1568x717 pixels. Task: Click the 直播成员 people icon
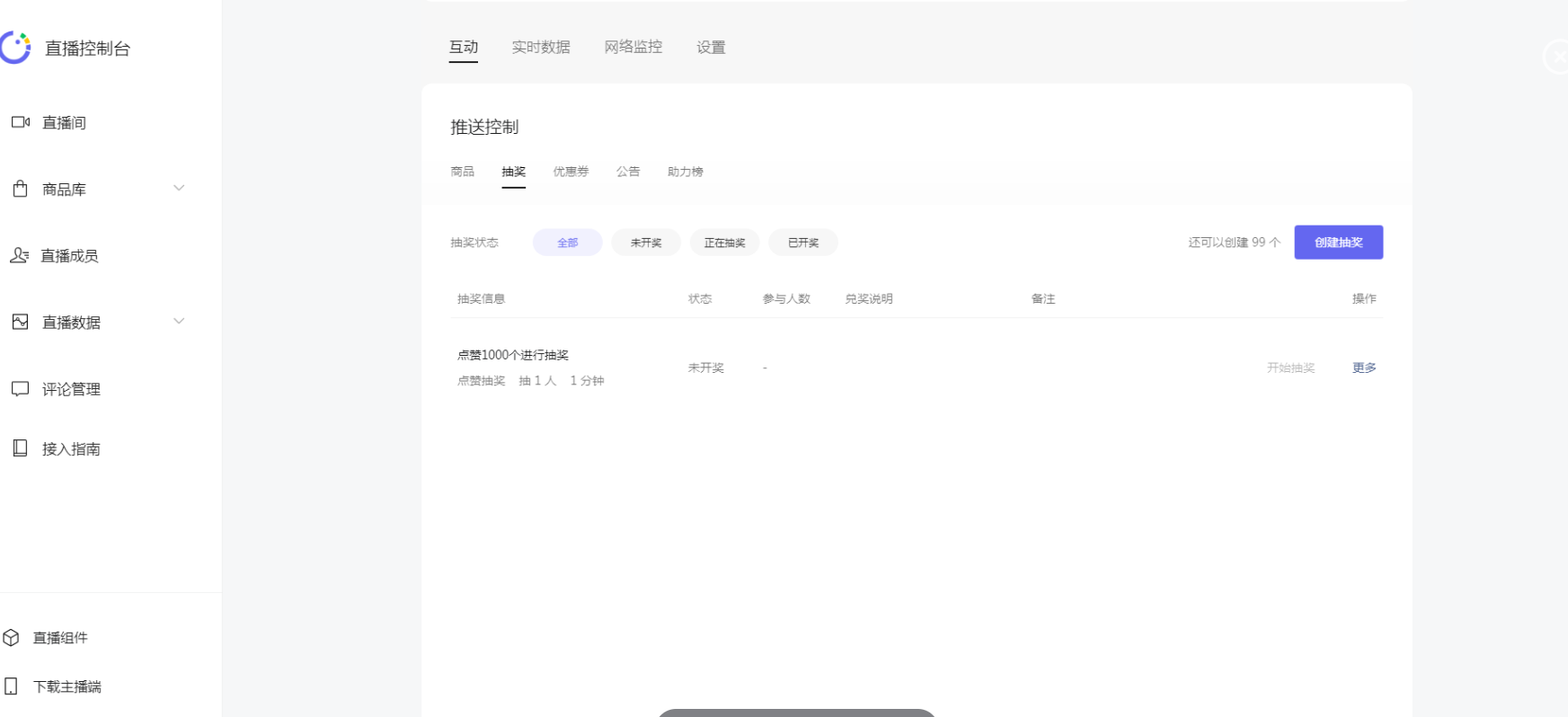19,255
